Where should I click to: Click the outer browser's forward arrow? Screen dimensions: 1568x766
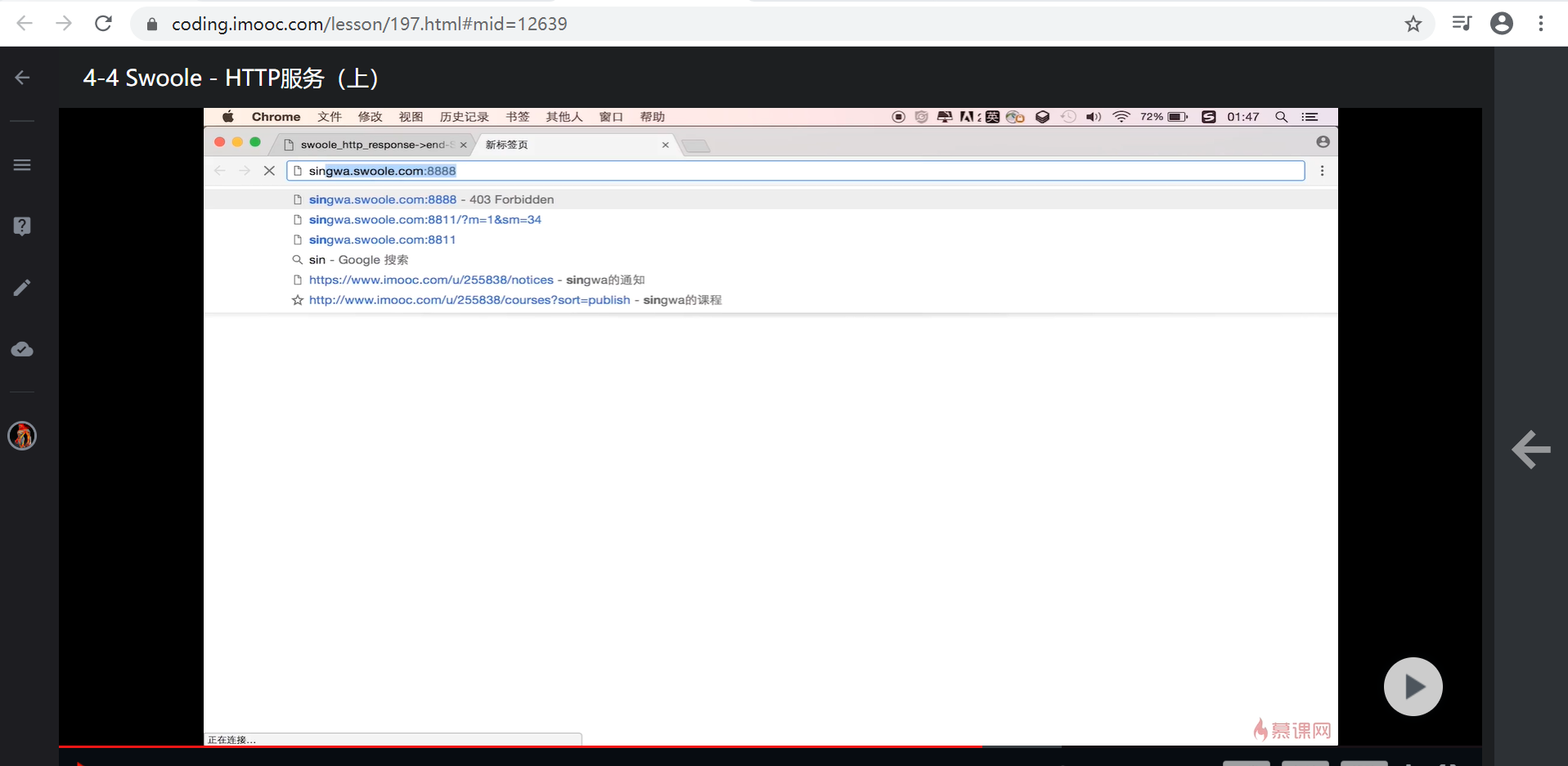click(x=64, y=24)
